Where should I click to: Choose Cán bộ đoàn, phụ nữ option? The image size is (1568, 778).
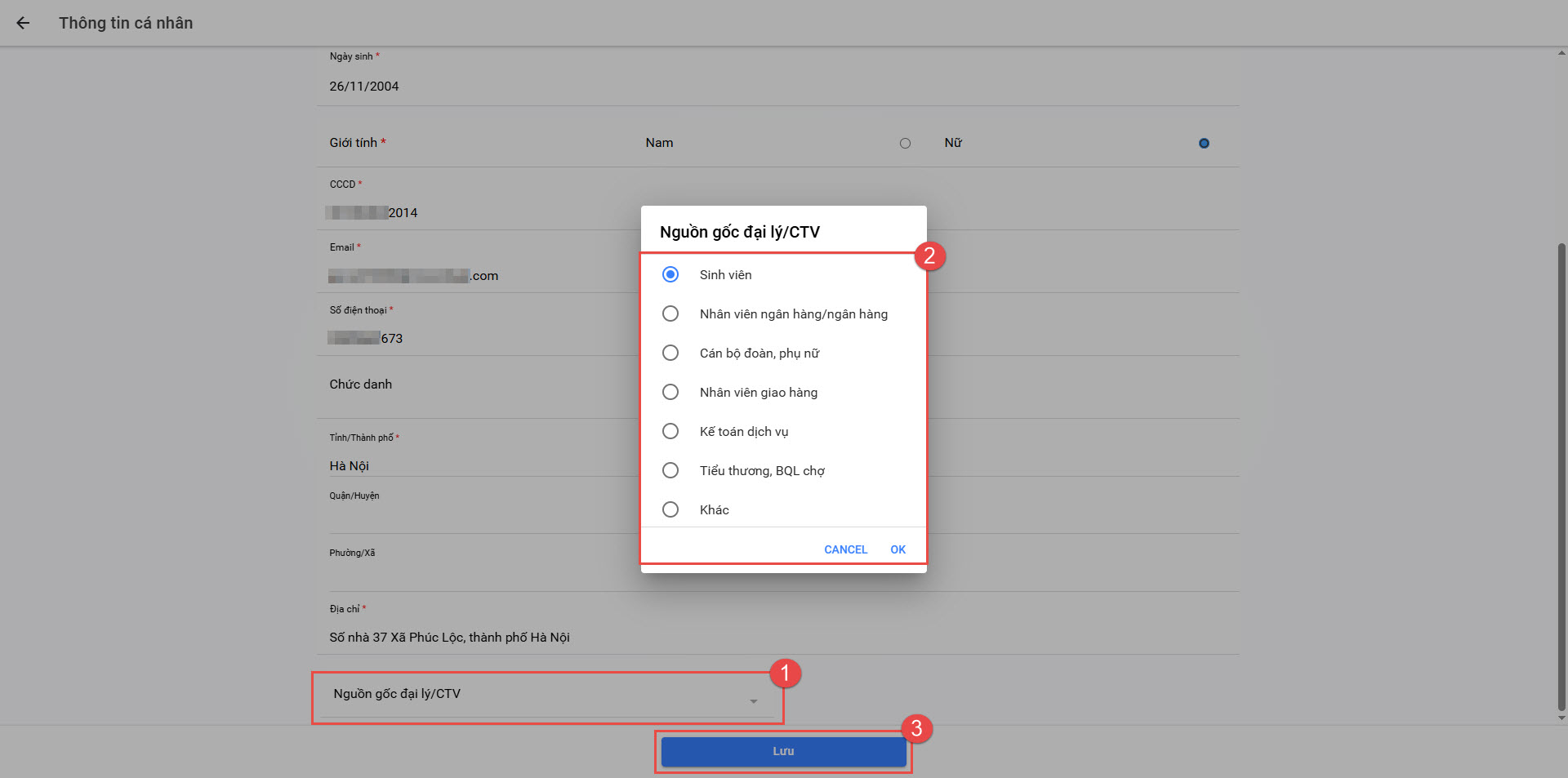(x=670, y=353)
